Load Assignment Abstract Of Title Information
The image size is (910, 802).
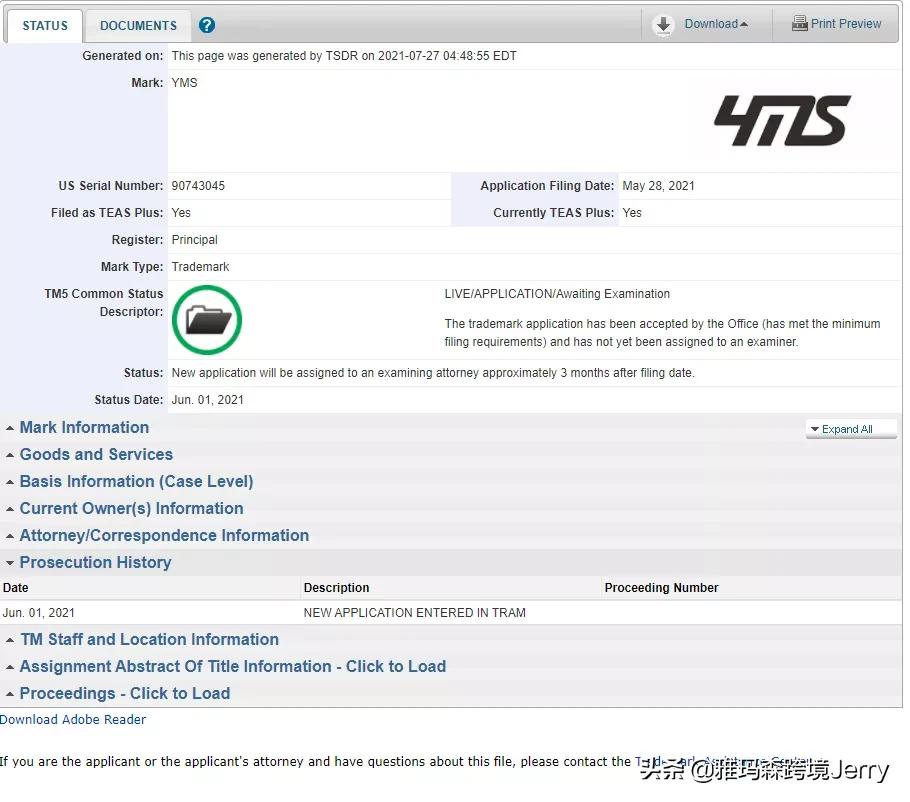coord(233,666)
